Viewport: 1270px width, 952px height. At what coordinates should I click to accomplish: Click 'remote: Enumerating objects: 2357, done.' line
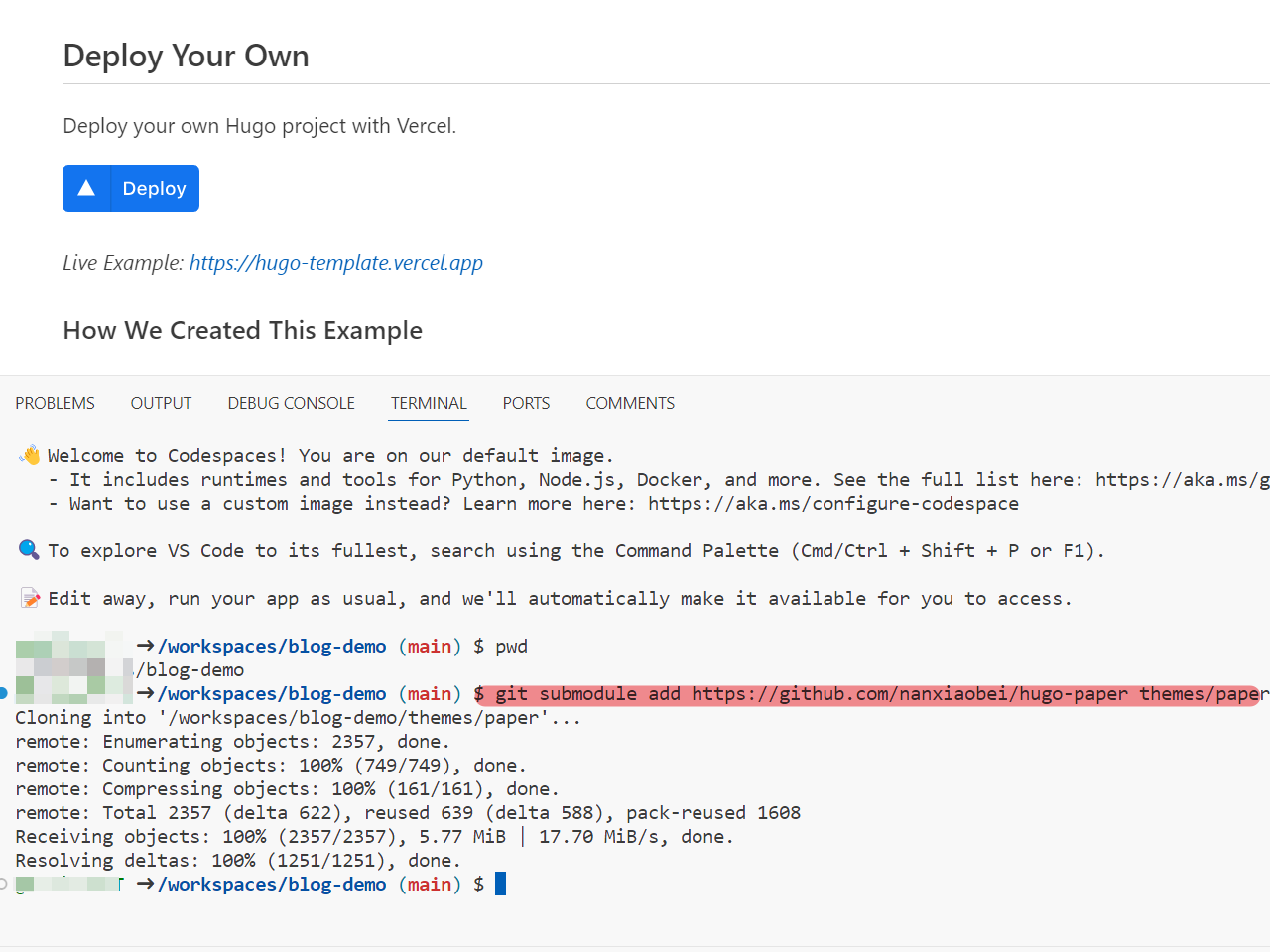pos(232,741)
